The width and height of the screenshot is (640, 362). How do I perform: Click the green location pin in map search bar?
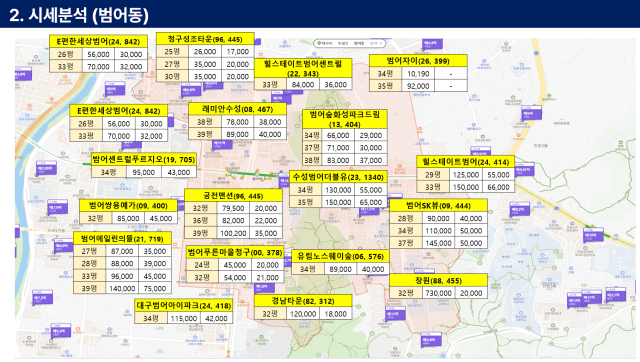pyautogui.click(x=319, y=43)
